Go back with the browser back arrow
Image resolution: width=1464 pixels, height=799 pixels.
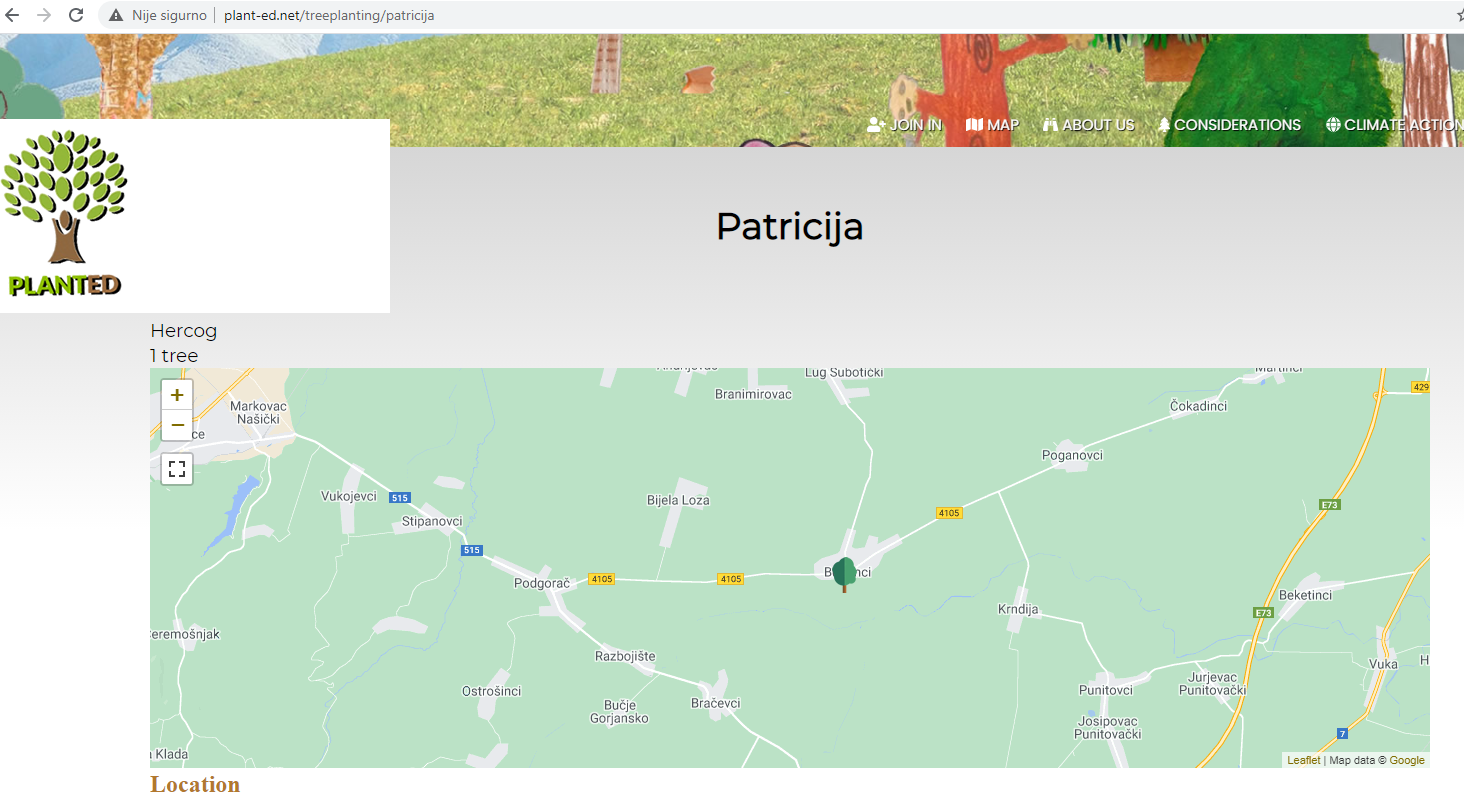(x=13, y=15)
